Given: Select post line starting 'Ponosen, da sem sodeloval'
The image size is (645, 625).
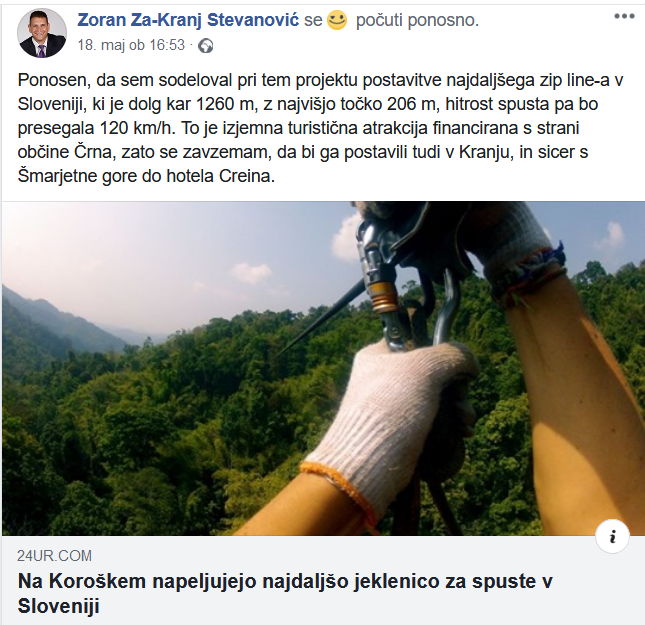Looking at the screenshot, I should click(320, 80).
